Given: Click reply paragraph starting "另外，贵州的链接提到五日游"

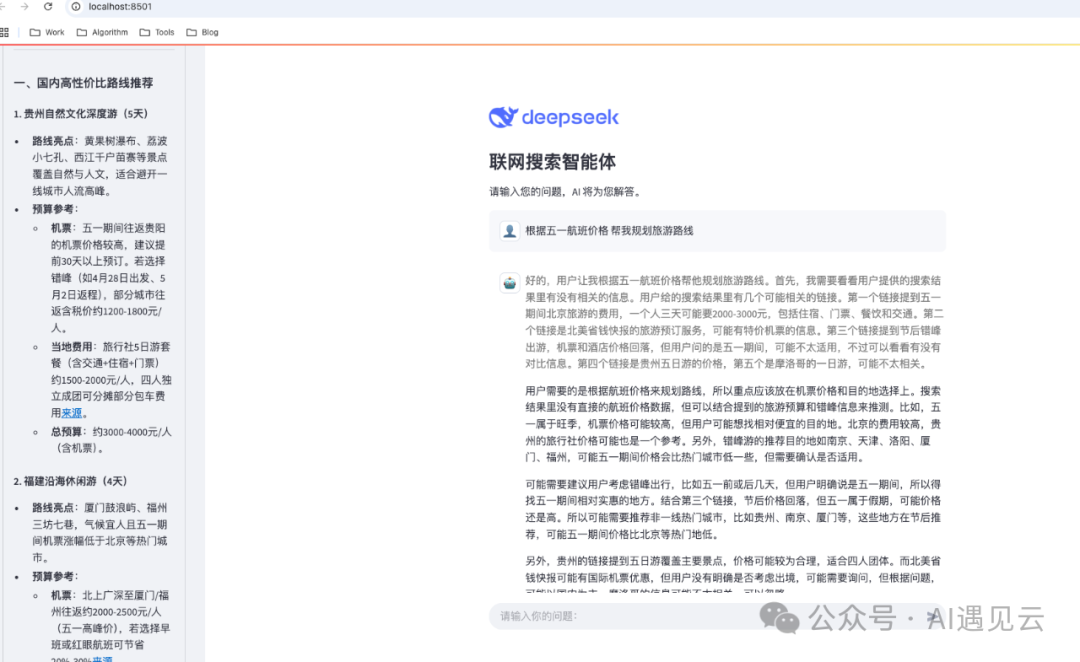Looking at the screenshot, I should pyautogui.click(x=734, y=573).
